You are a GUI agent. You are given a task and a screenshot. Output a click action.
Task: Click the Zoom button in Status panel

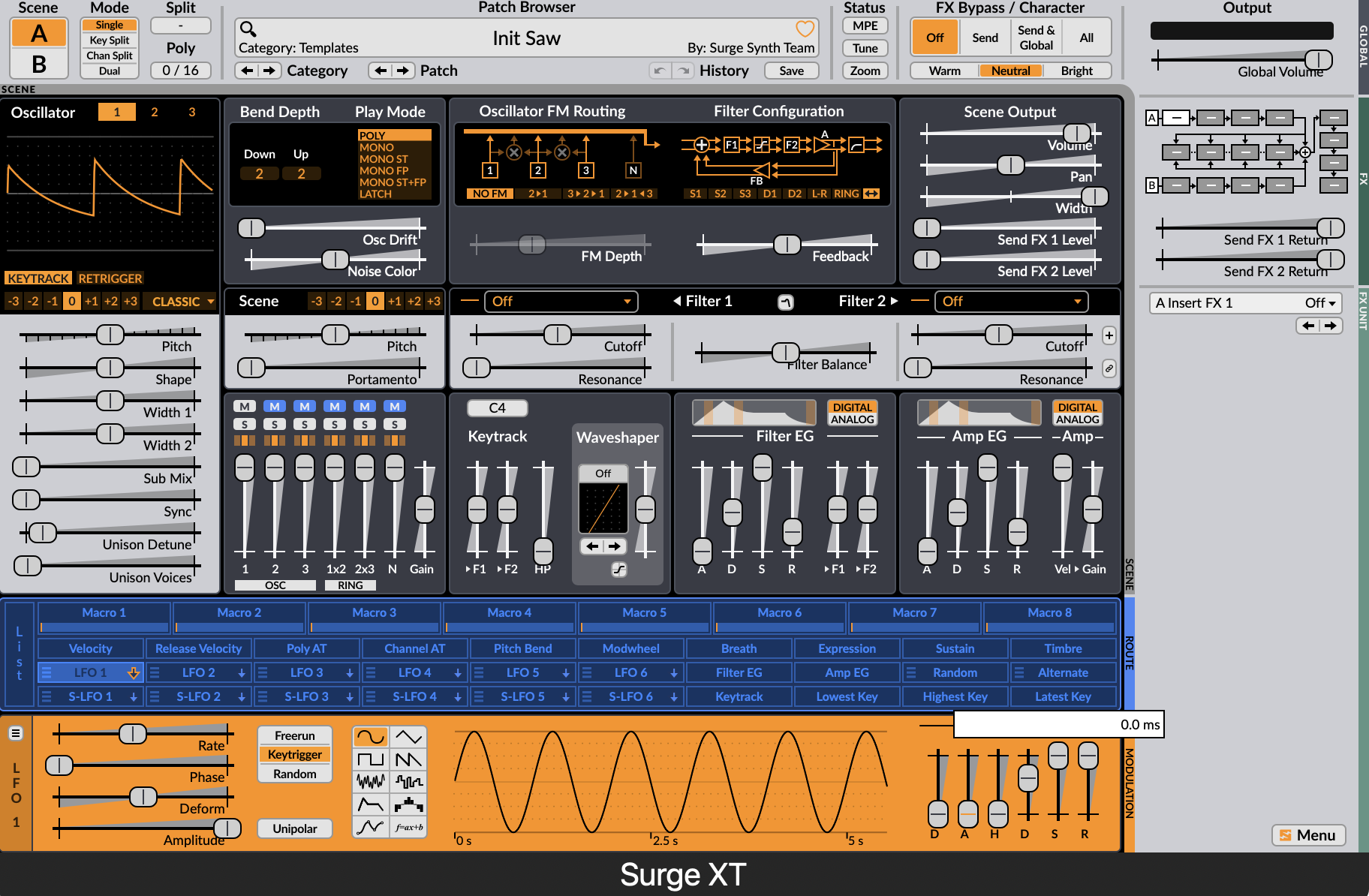[865, 71]
